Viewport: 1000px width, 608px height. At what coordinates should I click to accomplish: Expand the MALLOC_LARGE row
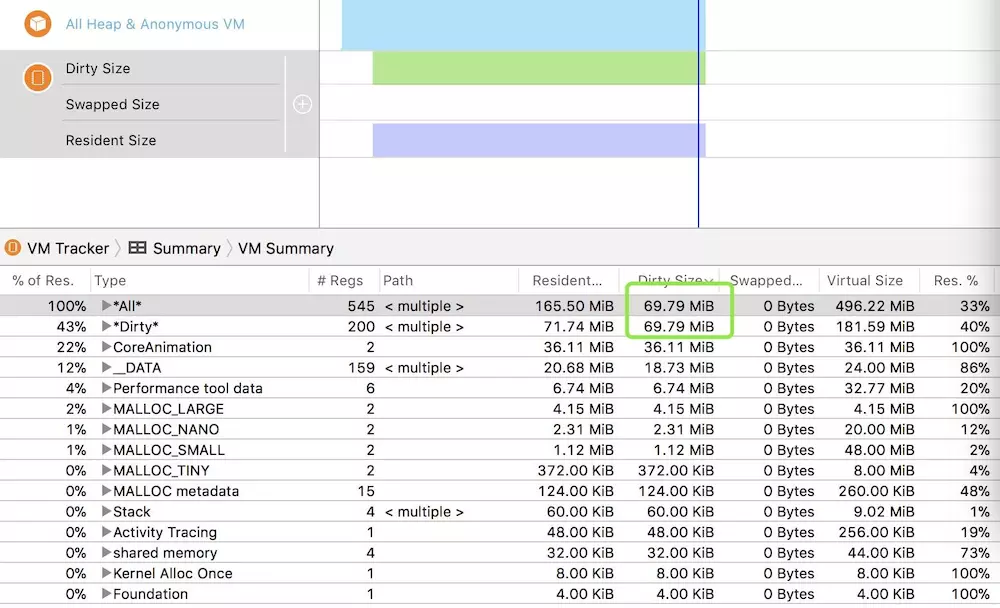(x=106, y=408)
